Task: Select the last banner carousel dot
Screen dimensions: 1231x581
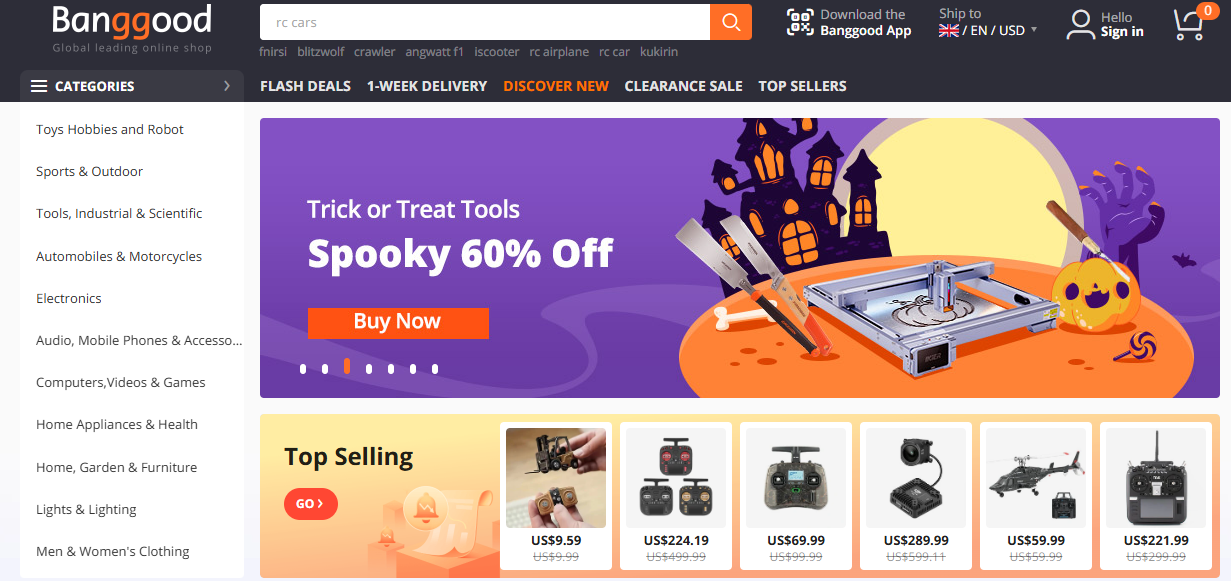Action: pos(435,369)
